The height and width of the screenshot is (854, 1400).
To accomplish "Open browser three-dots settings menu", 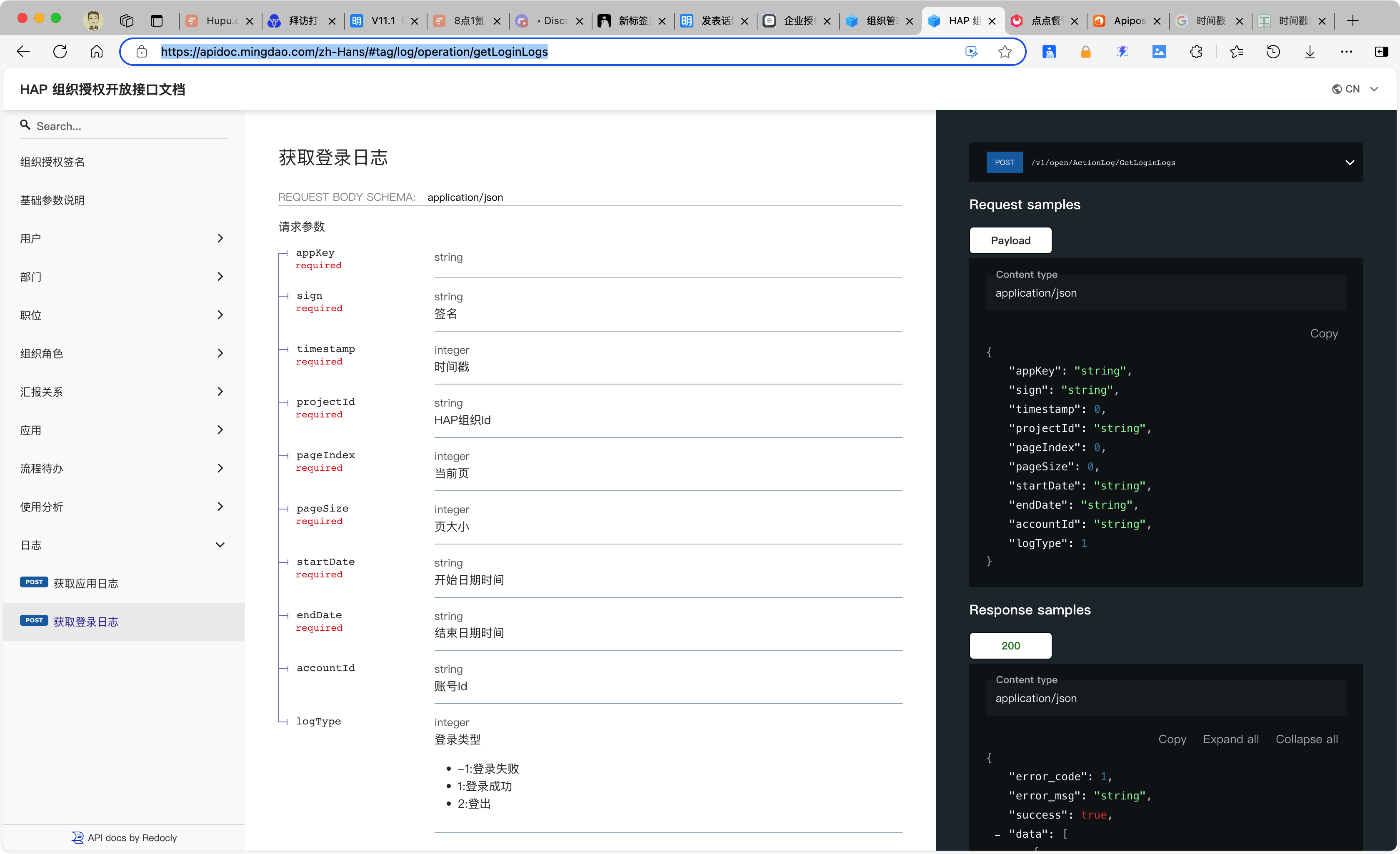I will [x=1346, y=52].
